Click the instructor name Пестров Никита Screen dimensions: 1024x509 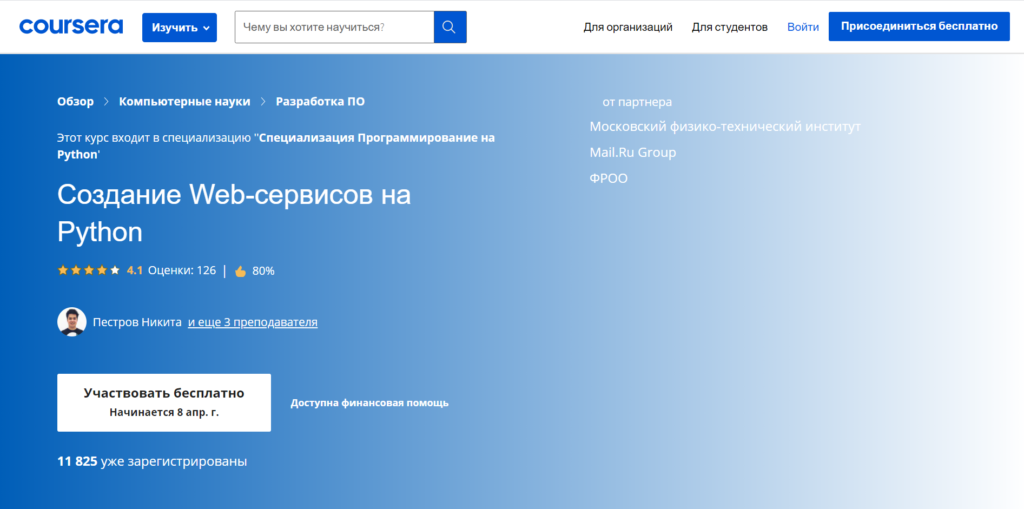point(137,322)
